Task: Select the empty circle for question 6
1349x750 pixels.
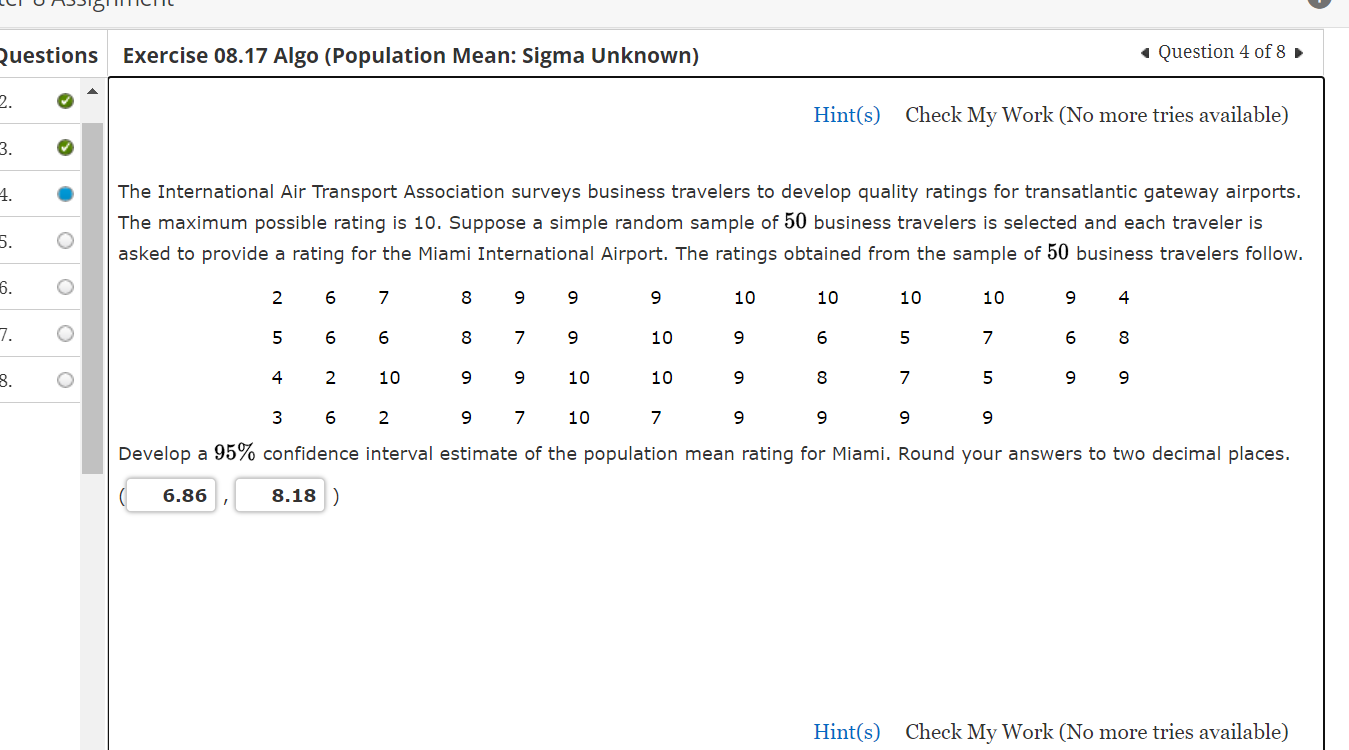Action: click(x=65, y=287)
